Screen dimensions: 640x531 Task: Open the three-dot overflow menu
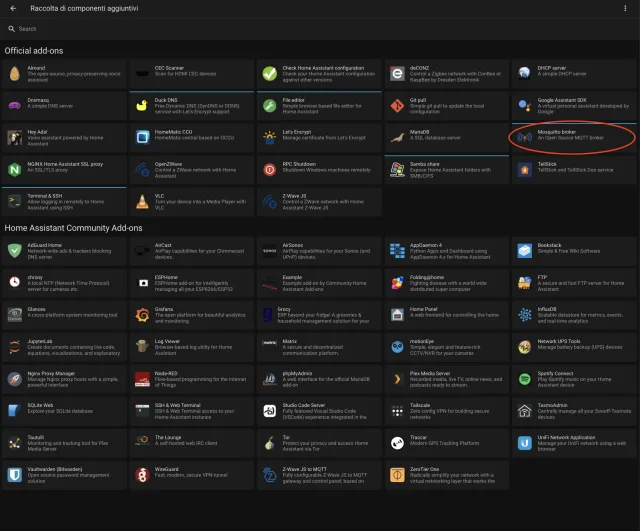625,8
